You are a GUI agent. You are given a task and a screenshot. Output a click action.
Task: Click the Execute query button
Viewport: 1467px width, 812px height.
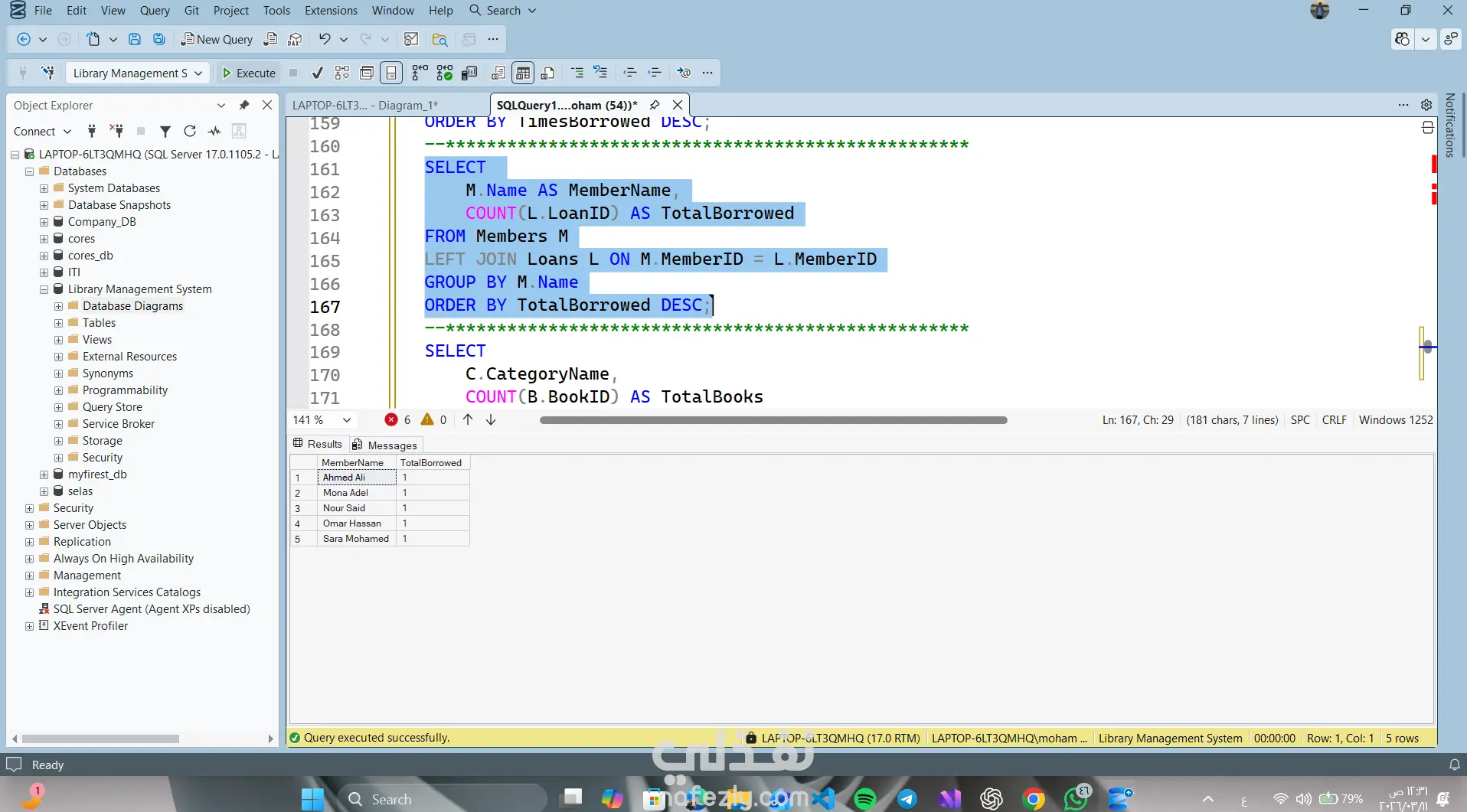click(248, 73)
